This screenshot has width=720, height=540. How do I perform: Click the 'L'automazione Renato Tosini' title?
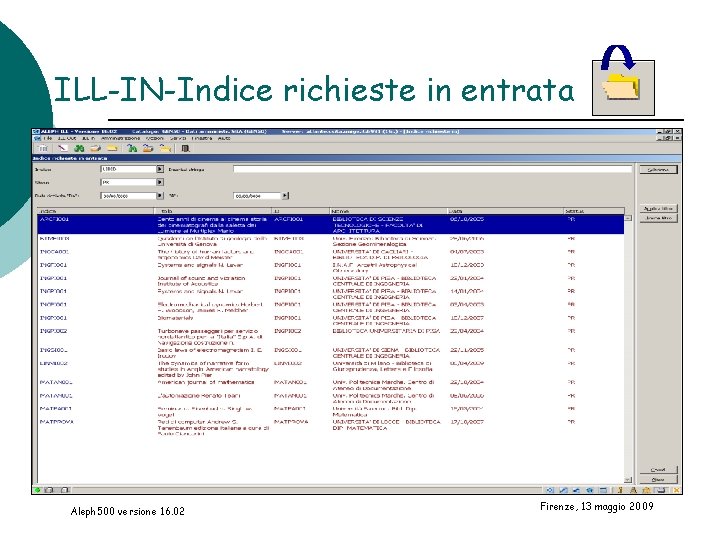199,396
